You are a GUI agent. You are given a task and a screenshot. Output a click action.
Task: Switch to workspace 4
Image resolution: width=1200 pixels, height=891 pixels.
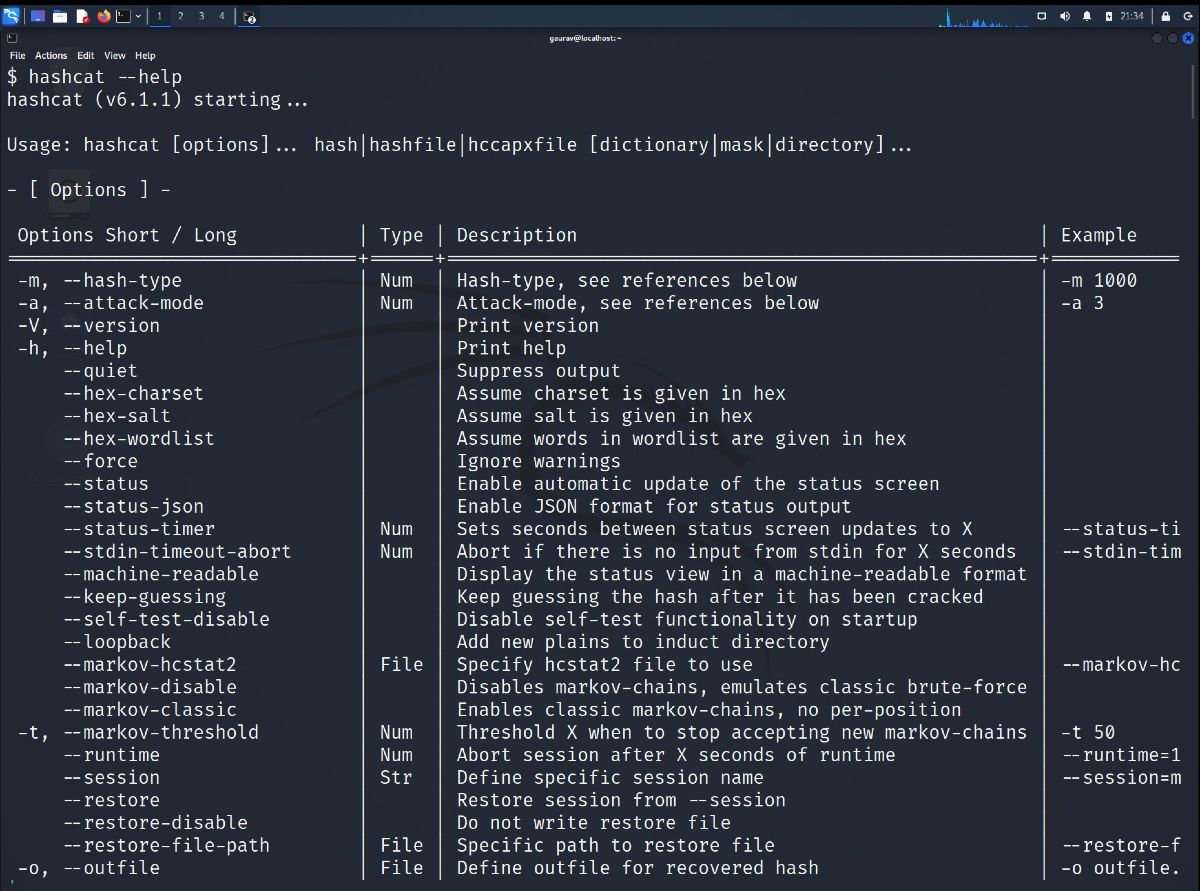point(222,16)
